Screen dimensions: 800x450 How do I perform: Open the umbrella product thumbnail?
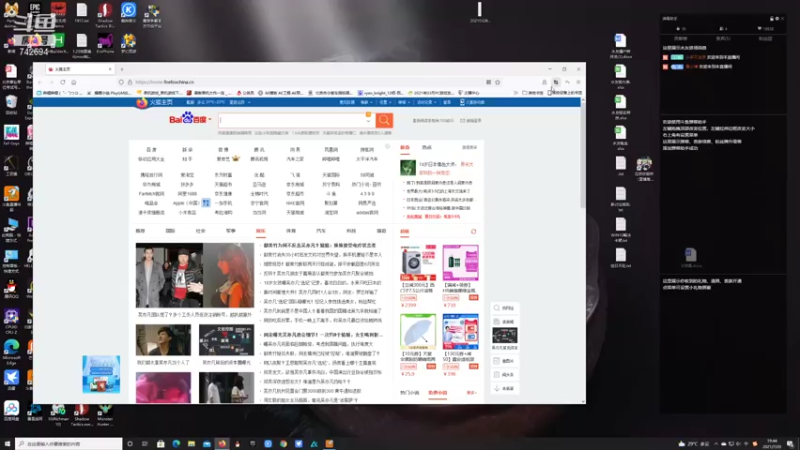click(x=418, y=332)
